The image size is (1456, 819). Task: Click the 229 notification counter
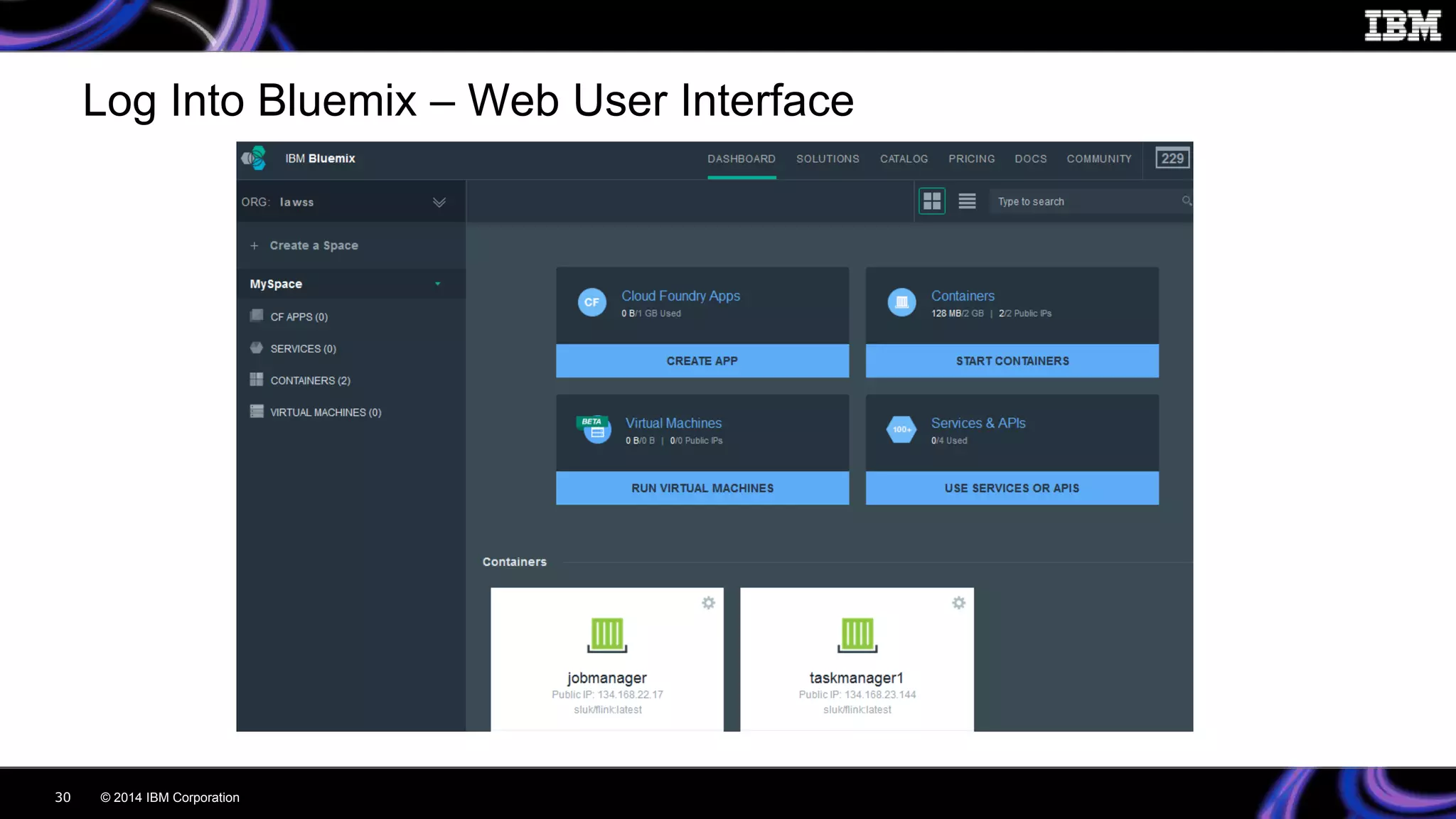(x=1172, y=159)
